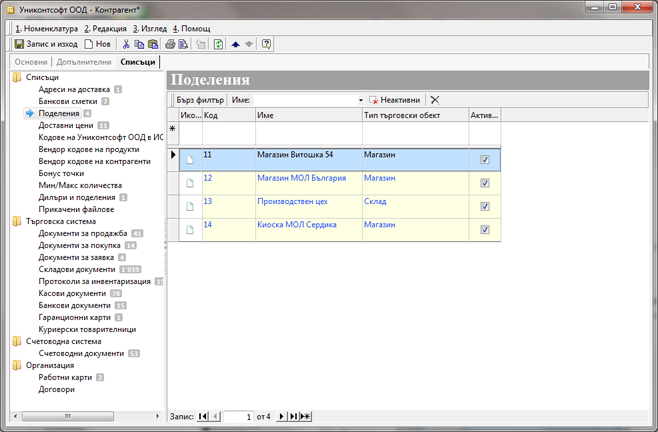Click the Print printer icon
Viewport: 658px width, 432px height.
(x=170, y=44)
